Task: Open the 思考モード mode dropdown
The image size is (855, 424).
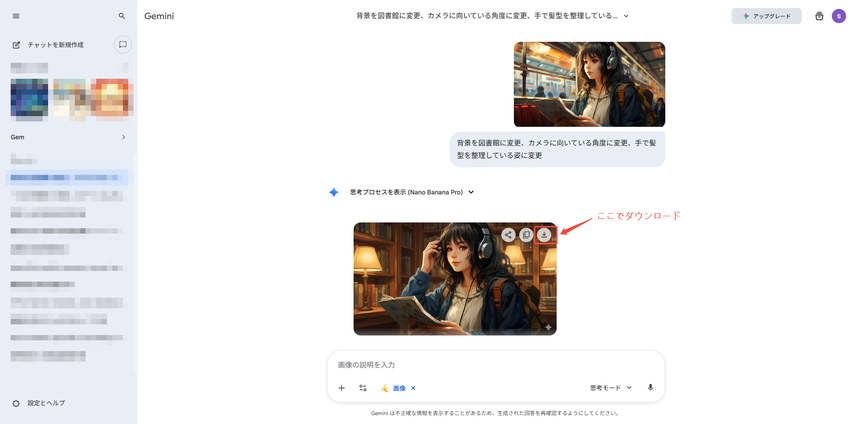Action: pos(611,388)
